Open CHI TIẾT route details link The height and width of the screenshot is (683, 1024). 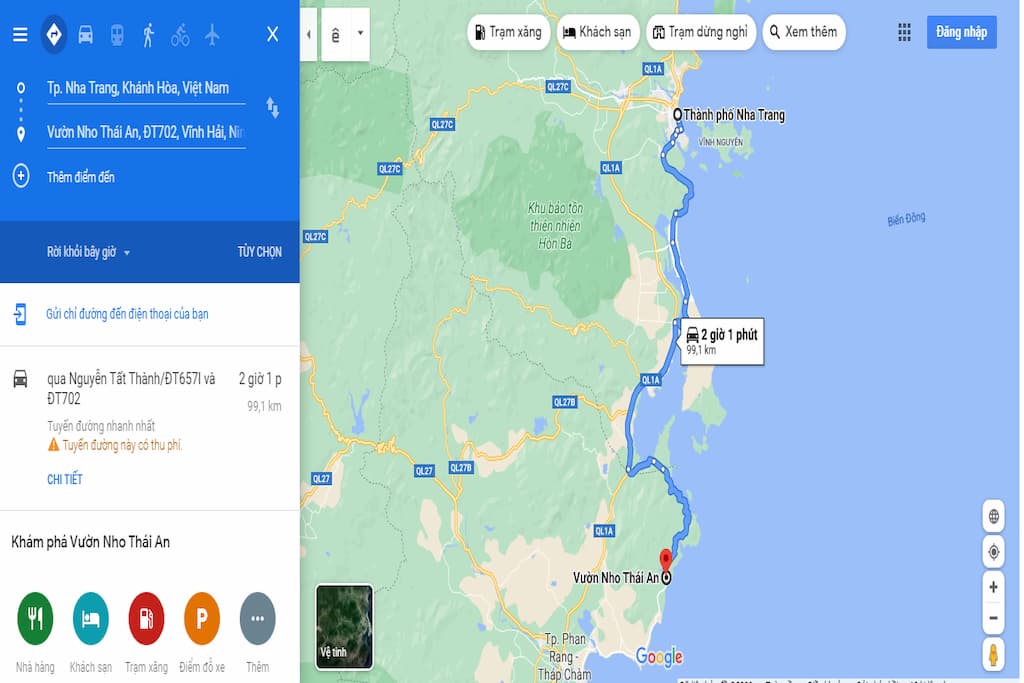tap(65, 479)
